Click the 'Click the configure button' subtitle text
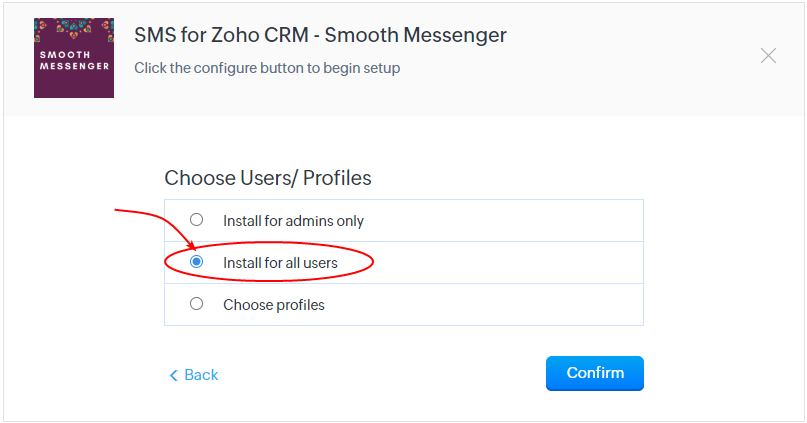The width and height of the screenshot is (807, 423). tap(267, 68)
